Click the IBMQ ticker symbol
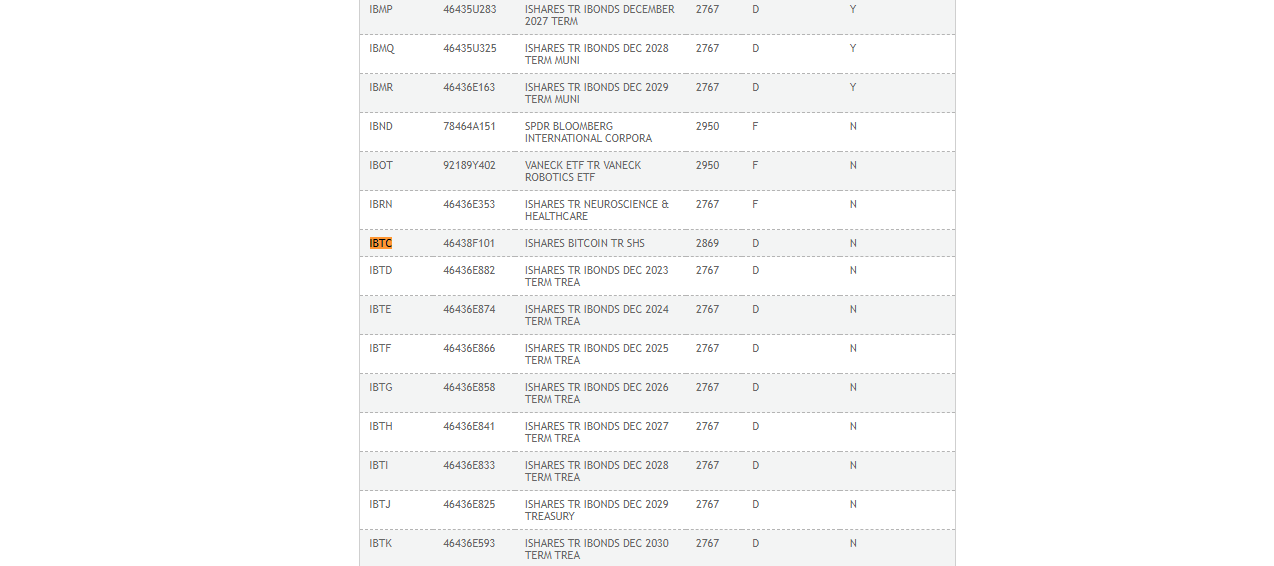Screen dimensions: 1274x566 [x=382, y=48]
